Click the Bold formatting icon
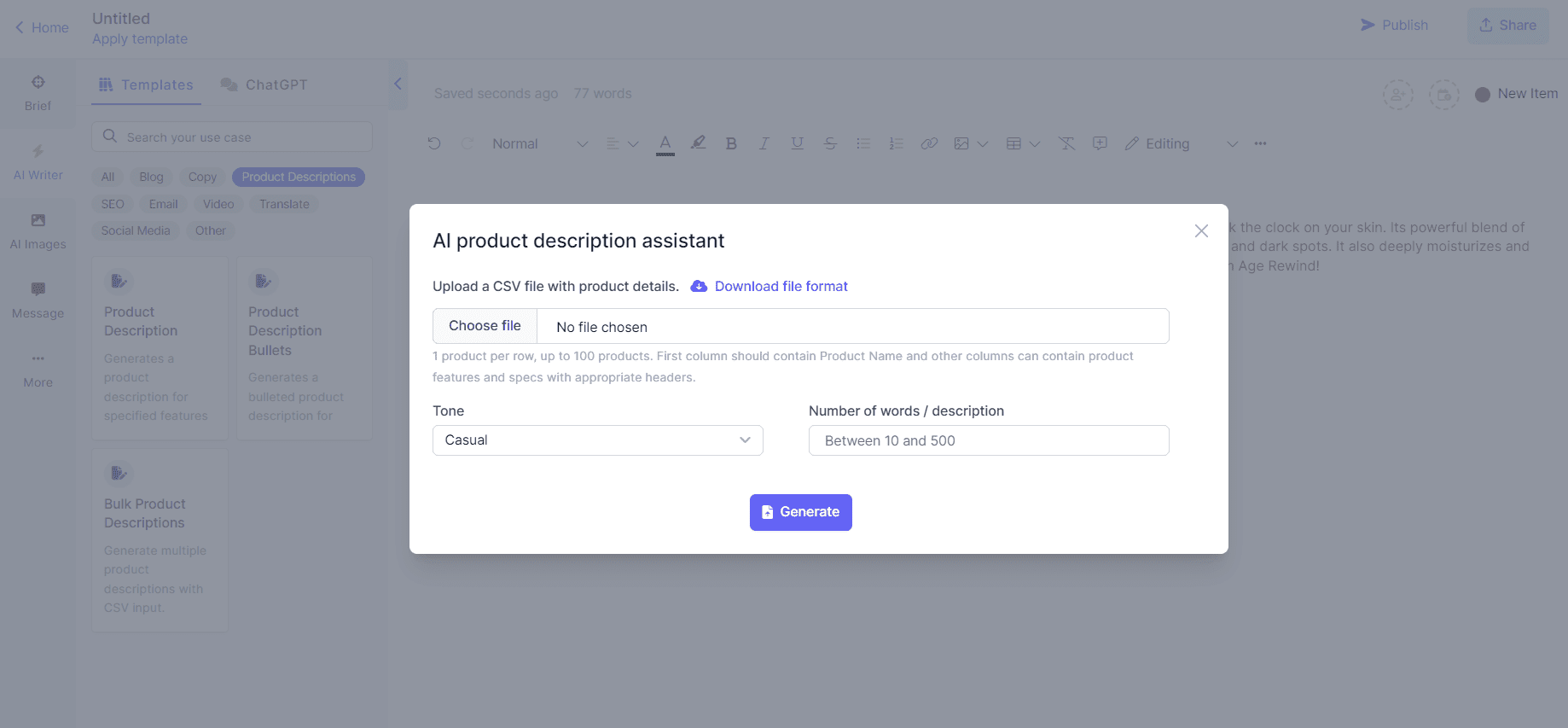 [731, 144]
